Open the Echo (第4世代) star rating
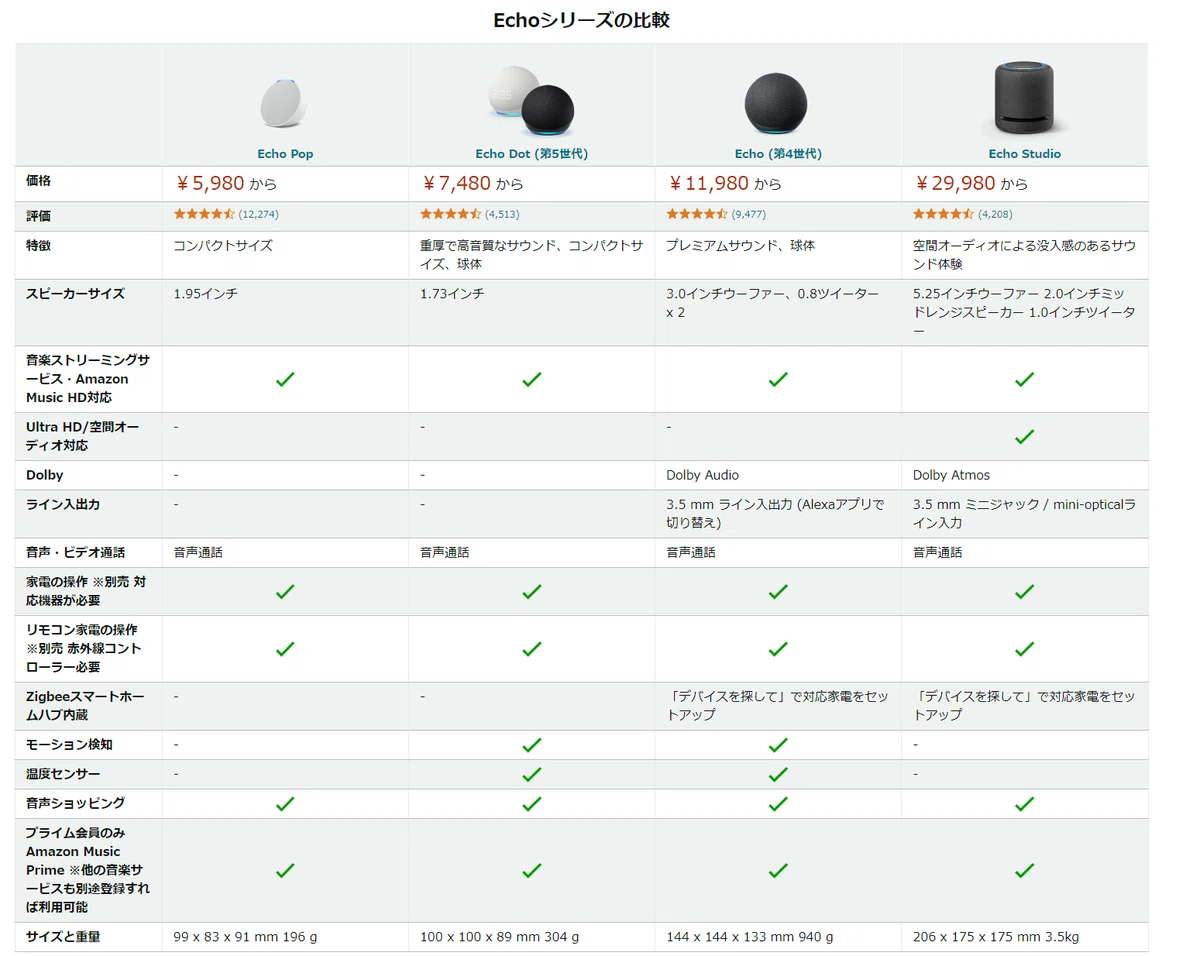Screen dimensions: 1200x956 pos(697,214)
